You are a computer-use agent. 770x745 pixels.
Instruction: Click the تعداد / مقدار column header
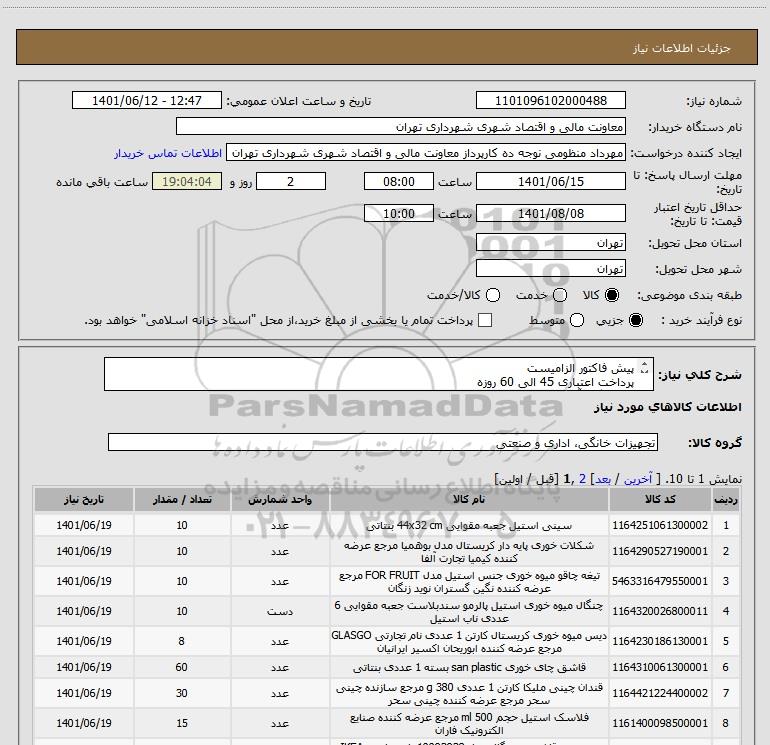182,499
